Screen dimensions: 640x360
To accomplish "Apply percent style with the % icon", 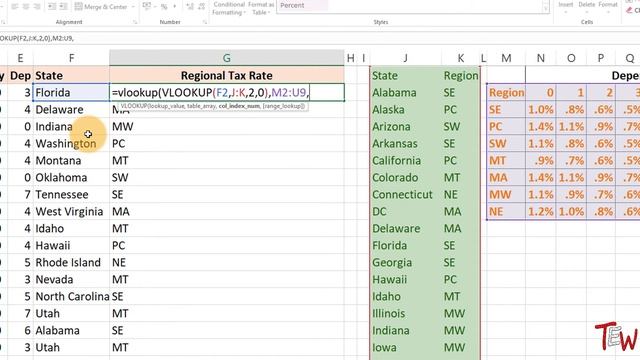I will click(164, 7).
